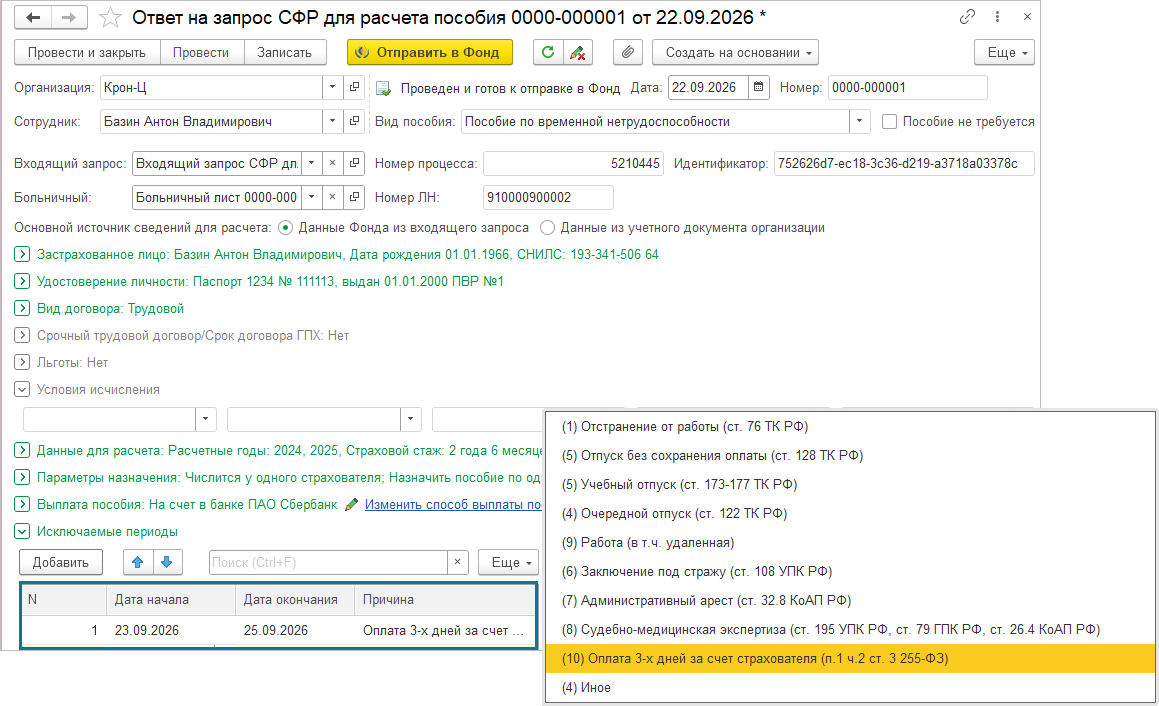Clear the search field in excluded periods

click(x=458, y=563)
